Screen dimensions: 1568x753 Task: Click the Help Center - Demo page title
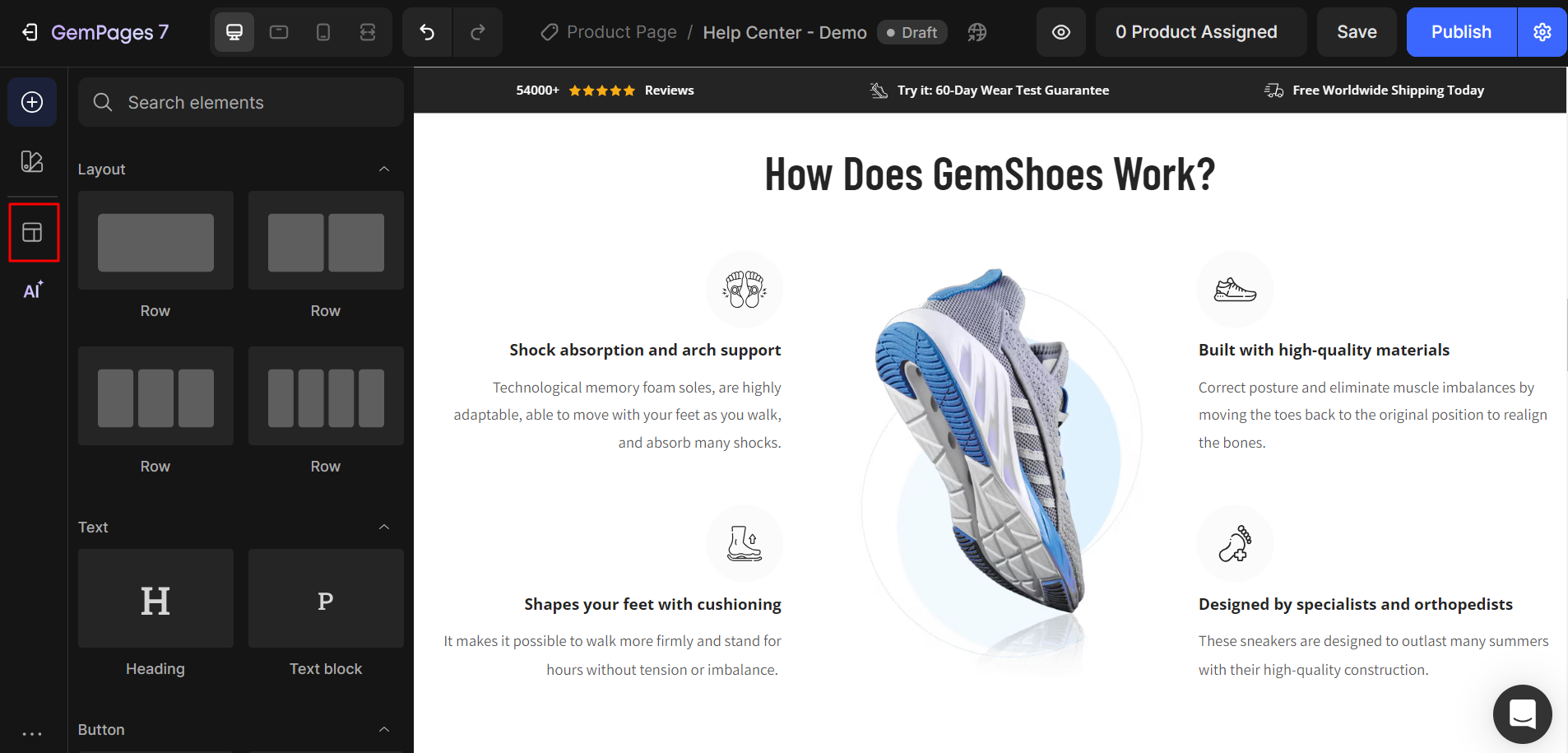click(785, 32)
